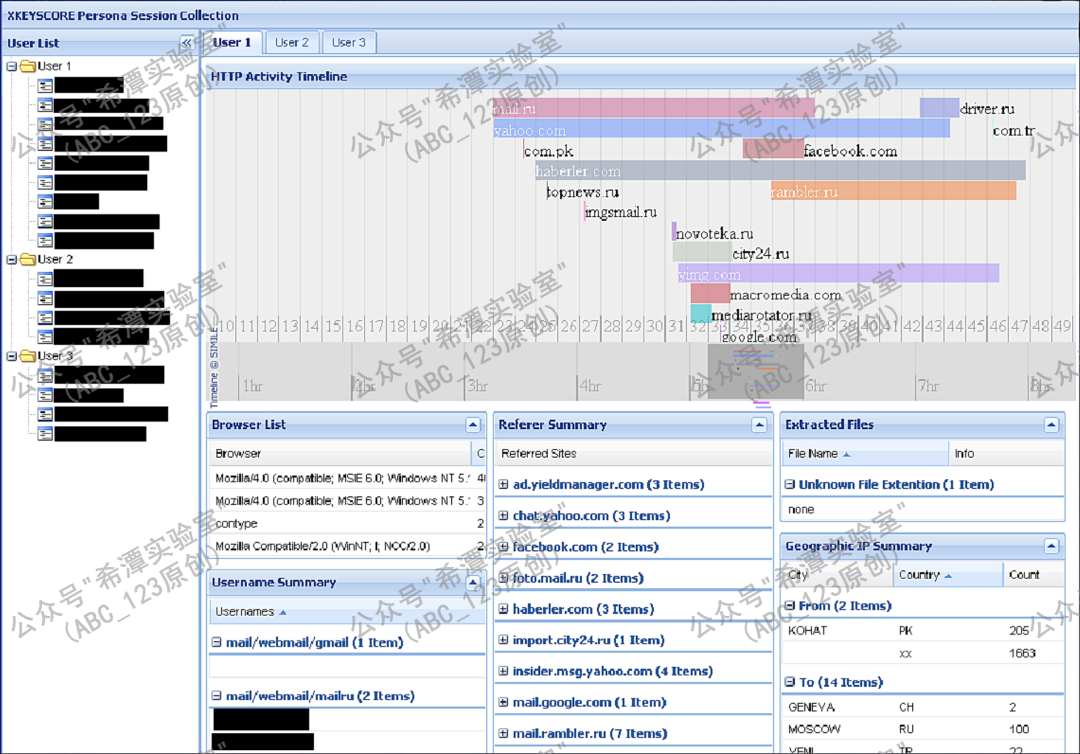The height and width of the screenshot is (754, 1080).
Task: Select the 'none' extracted file row
Action: tap(922, 510)
